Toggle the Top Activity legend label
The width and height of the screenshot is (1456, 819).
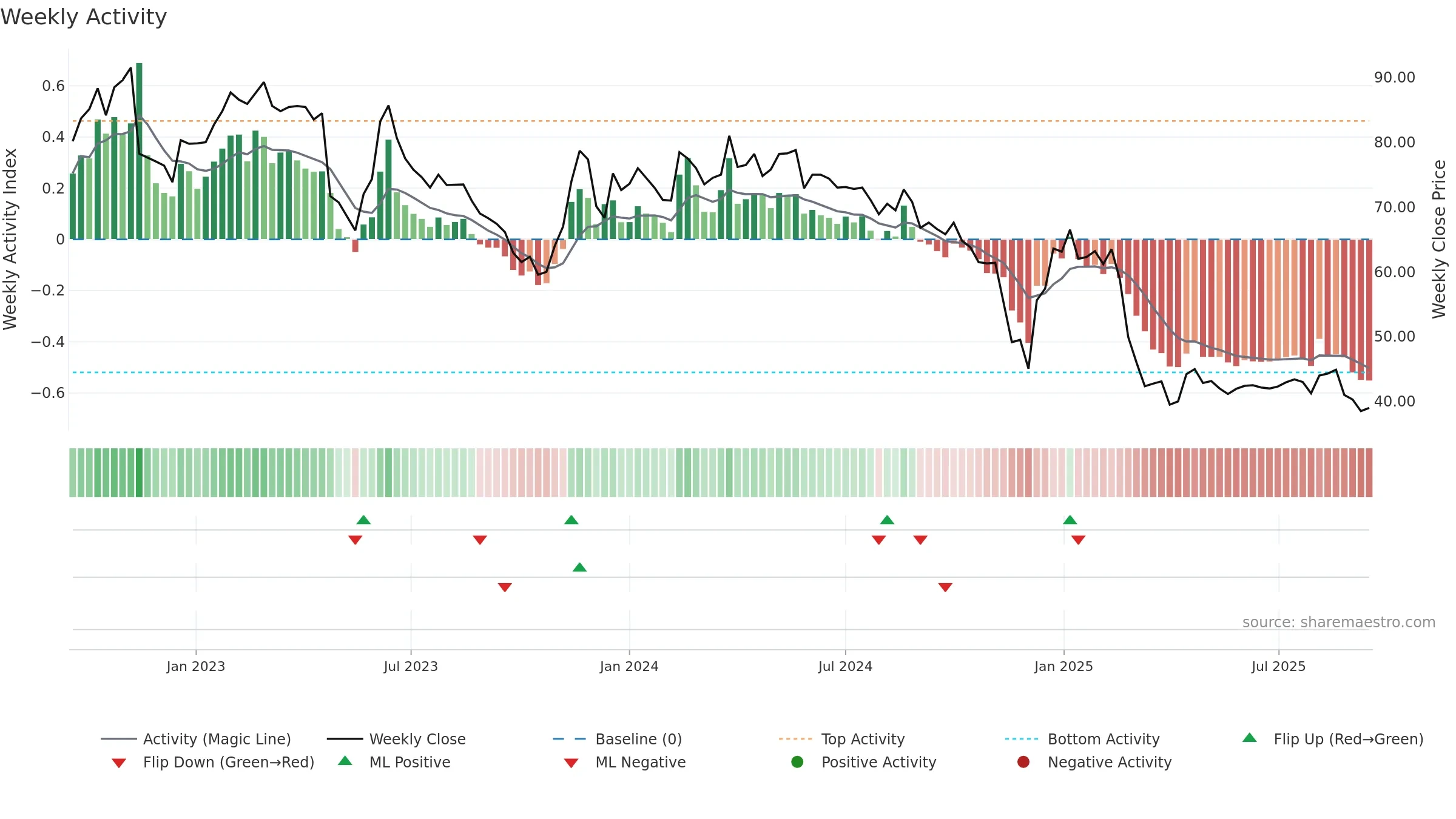click(x=863, y=740)
